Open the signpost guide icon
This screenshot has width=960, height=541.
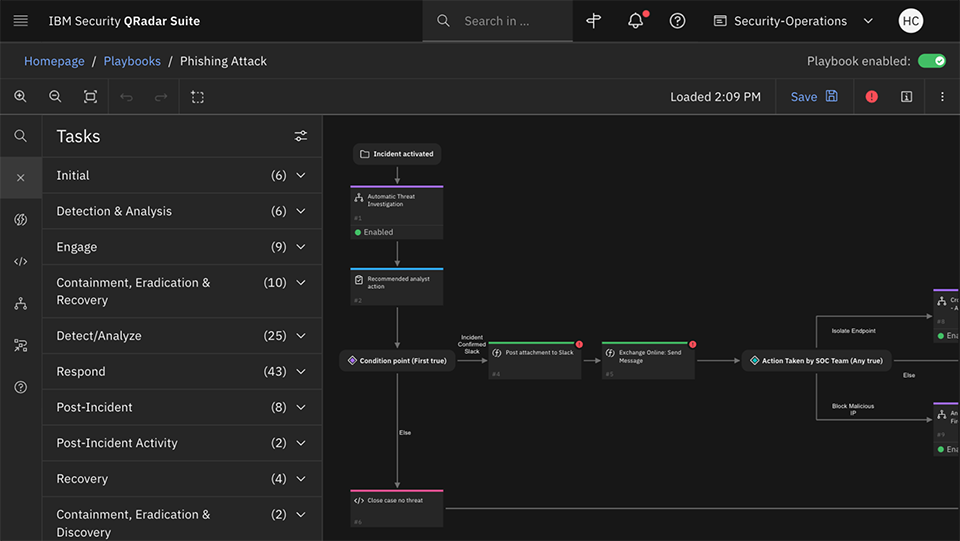click(593, 21)
